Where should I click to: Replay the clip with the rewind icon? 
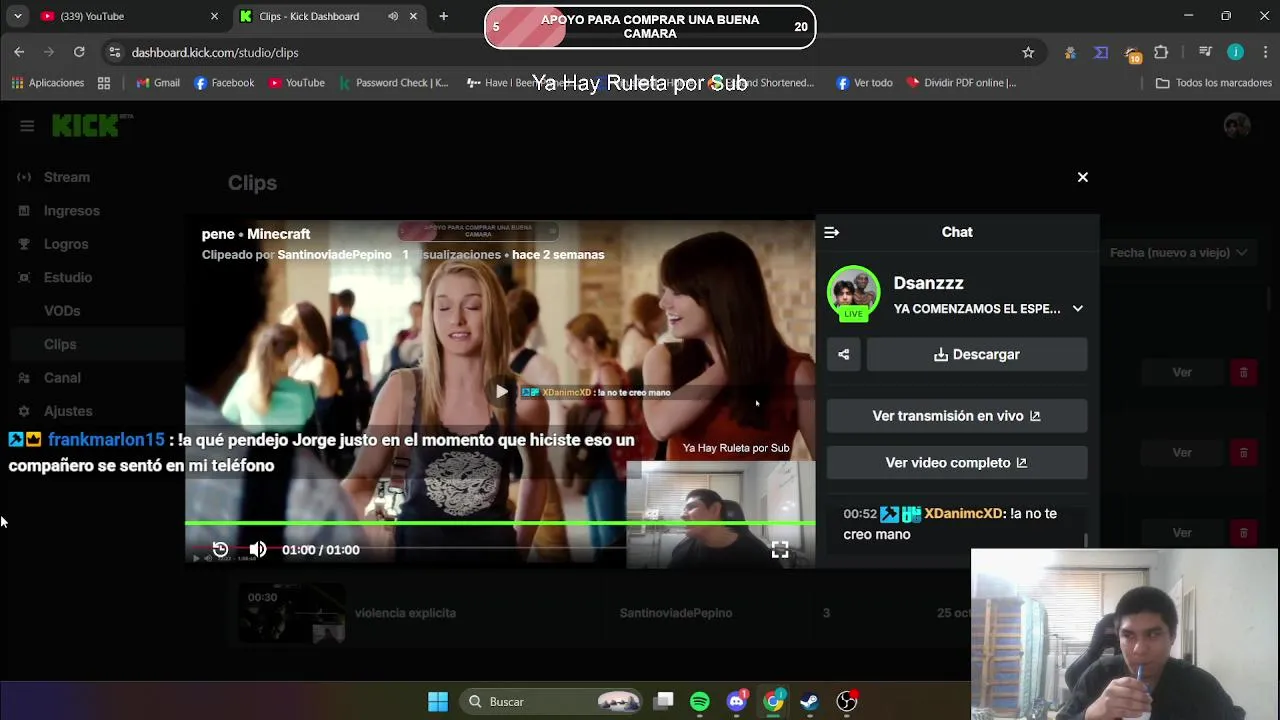(x=220, y=549)
